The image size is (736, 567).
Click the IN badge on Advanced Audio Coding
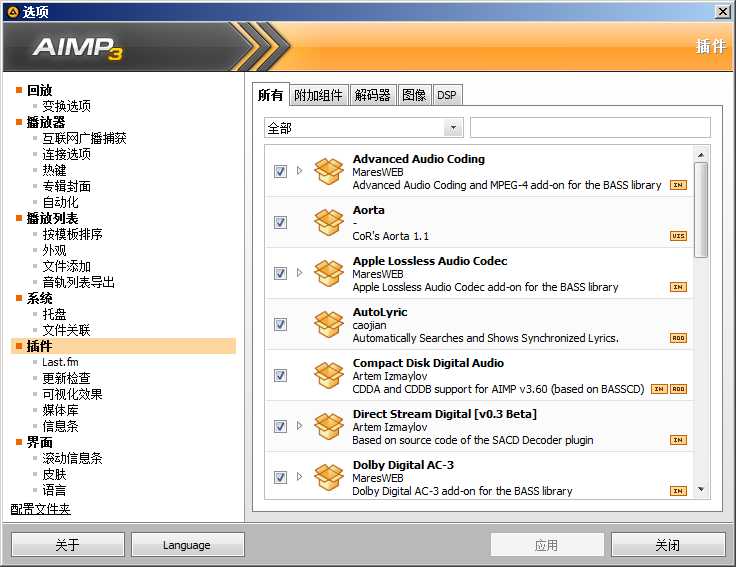click(x=678, y=185)
